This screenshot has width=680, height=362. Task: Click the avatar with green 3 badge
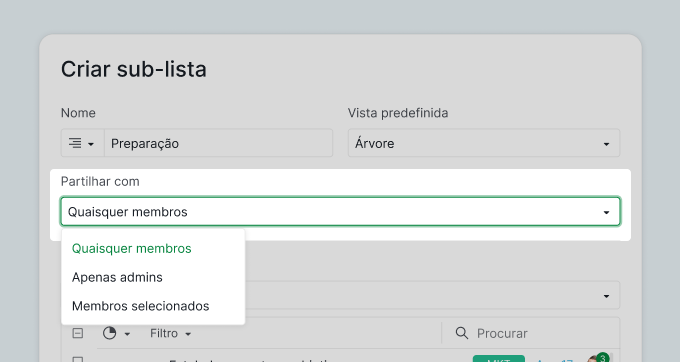pyautogui.click(x=598, y=358)
